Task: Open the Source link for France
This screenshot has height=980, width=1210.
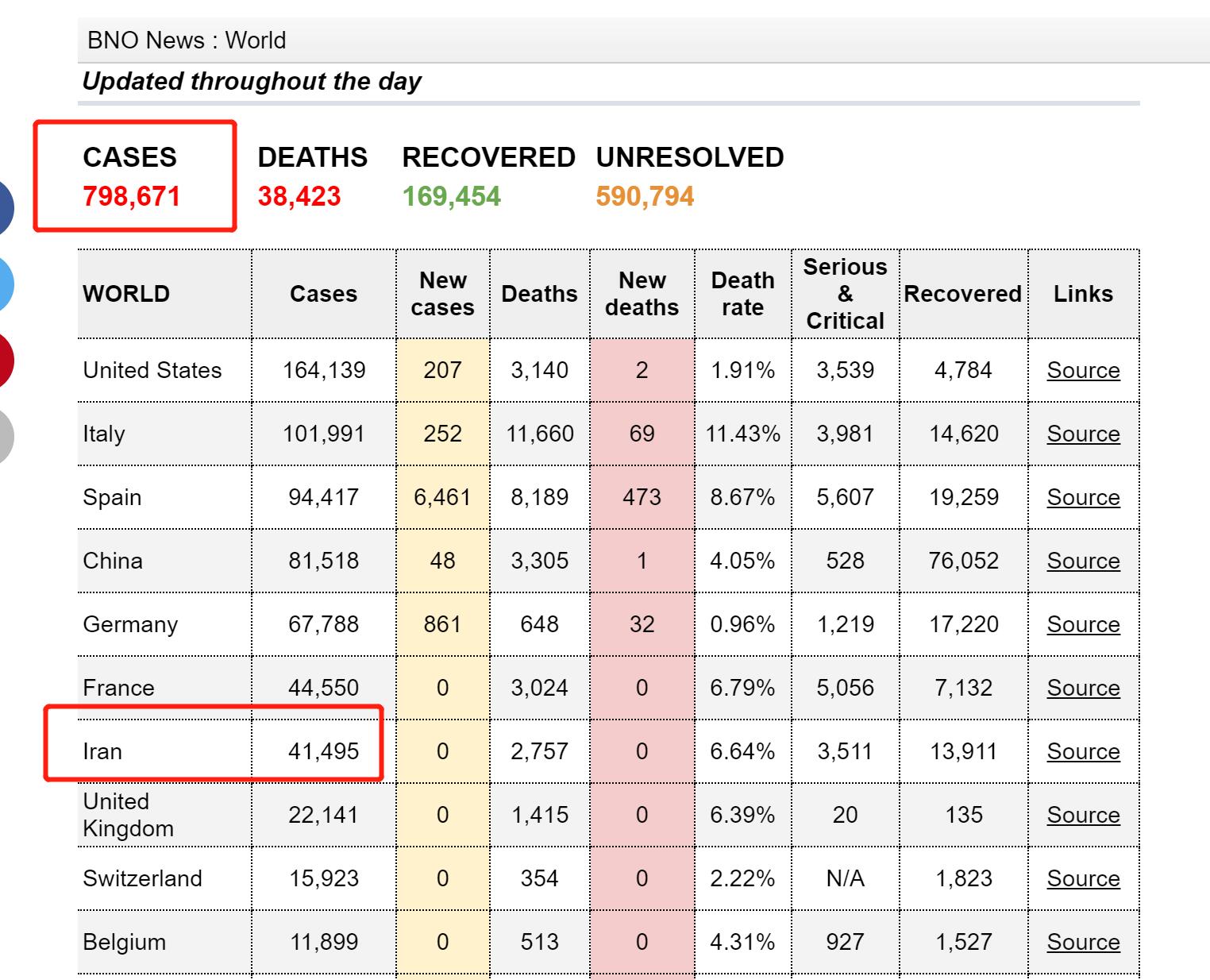Action: (x=1083, y=688)
